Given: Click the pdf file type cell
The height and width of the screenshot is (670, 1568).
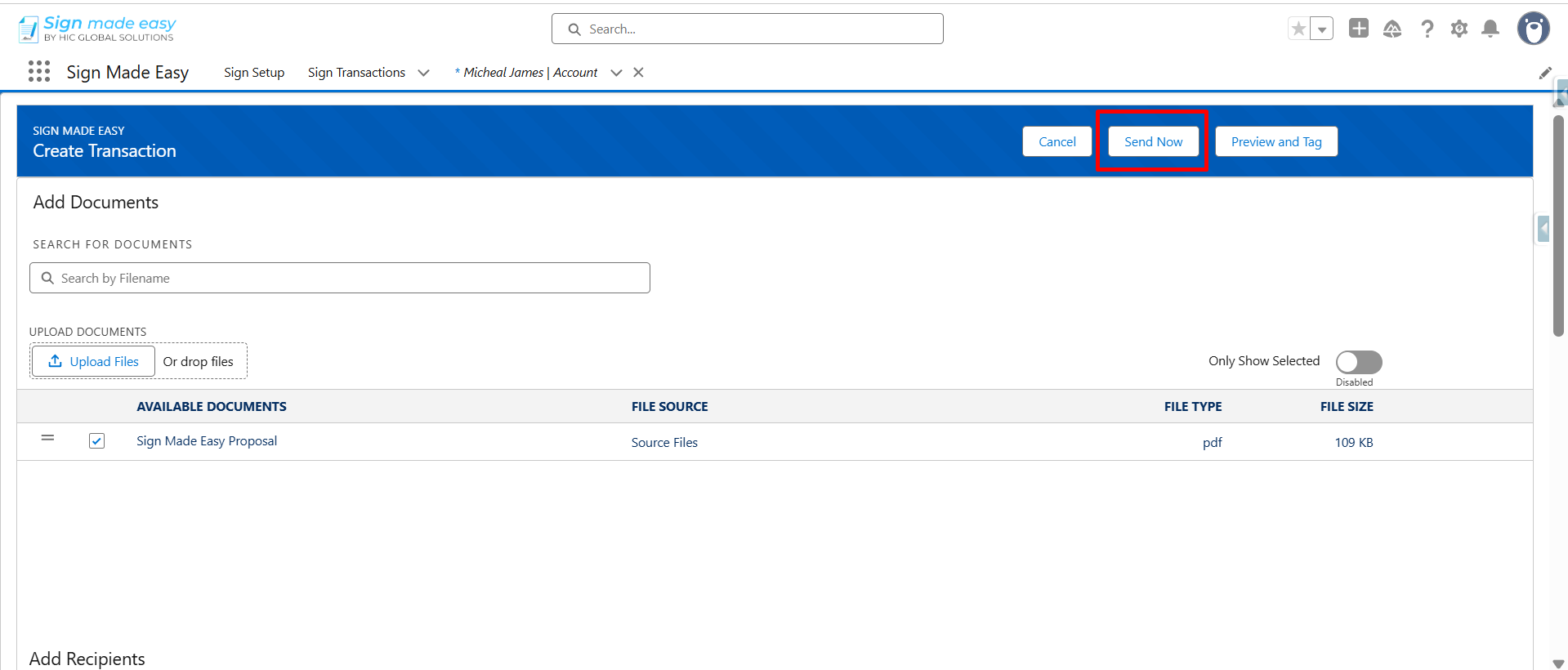Looking at the screenshot, I should (1212, 442).
